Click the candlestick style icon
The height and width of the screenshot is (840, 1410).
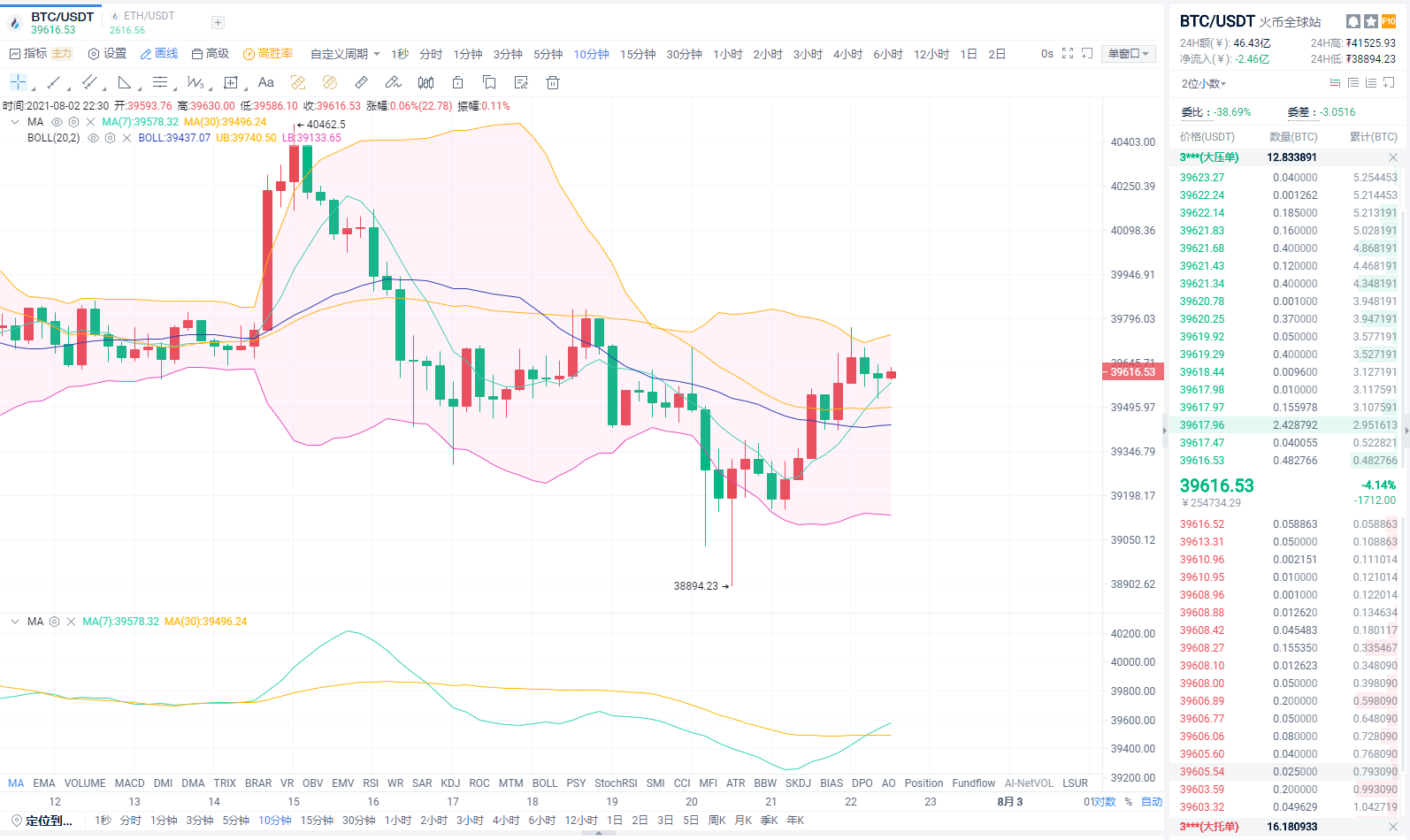[425, 82]
